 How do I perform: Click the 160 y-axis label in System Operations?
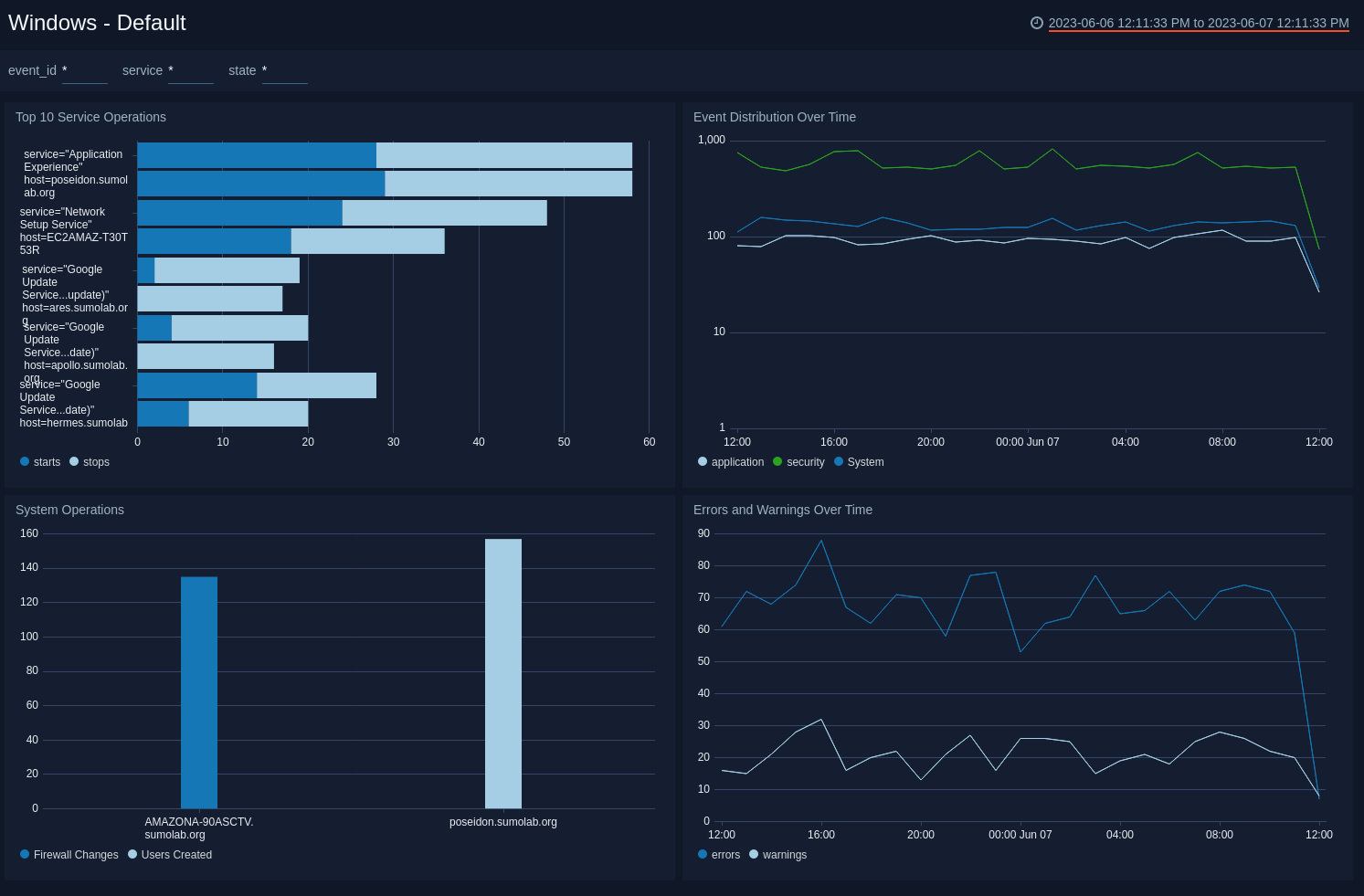tap(29, 533)
